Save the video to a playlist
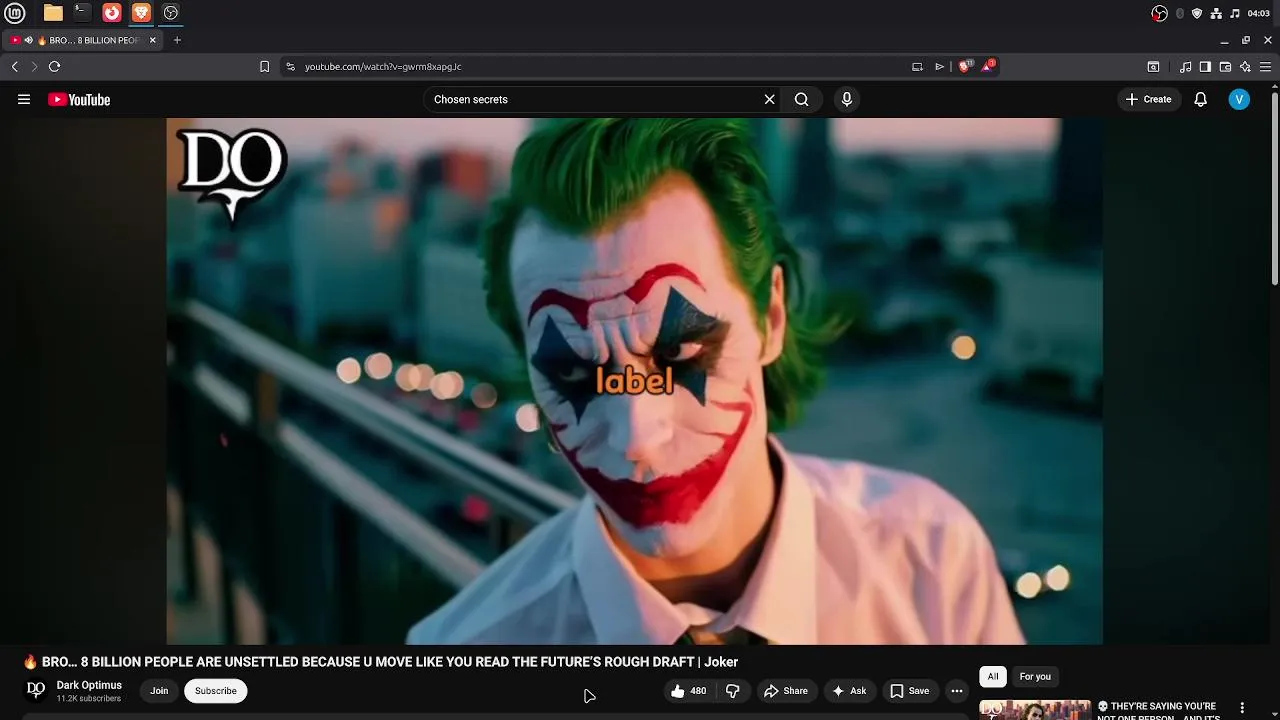The image size is (1280, 720). click(910, 691)
